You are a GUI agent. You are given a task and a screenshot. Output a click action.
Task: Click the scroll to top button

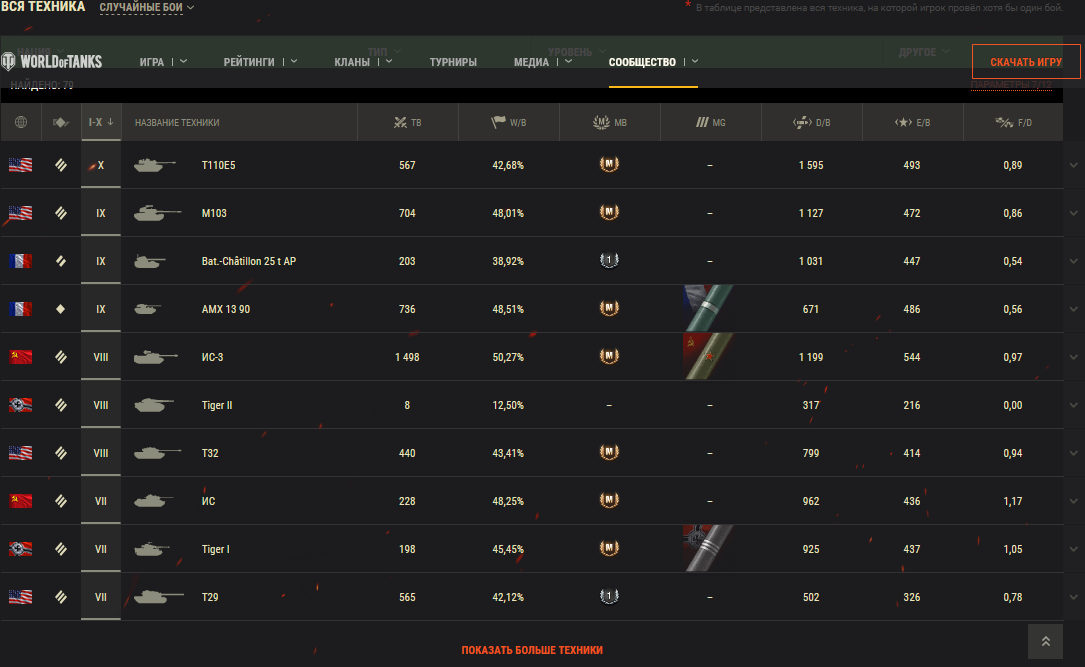[1046, 641]
